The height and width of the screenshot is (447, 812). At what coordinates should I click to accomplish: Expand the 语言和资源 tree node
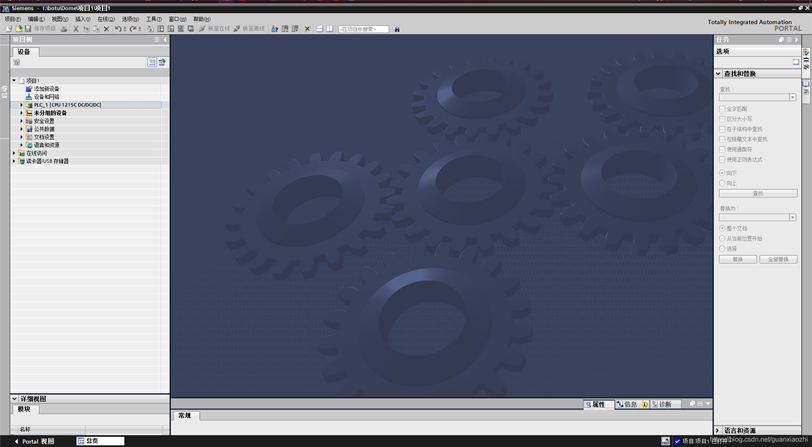coord(21,145)
